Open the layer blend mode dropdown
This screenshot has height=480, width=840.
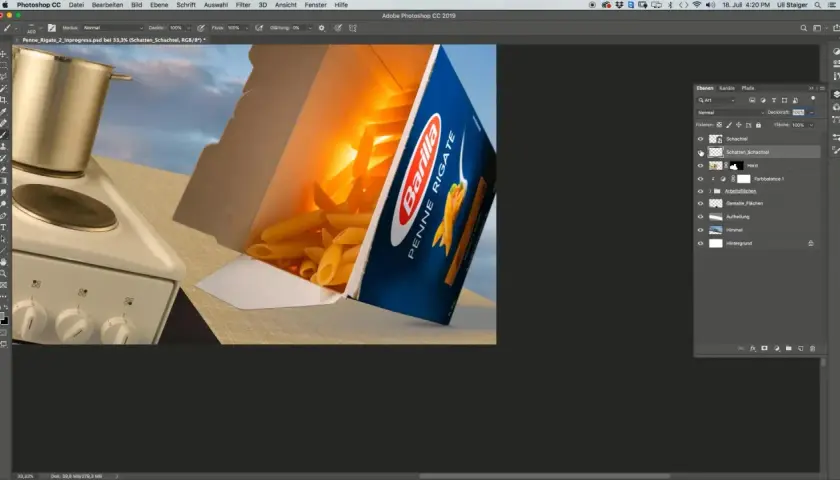731,112
